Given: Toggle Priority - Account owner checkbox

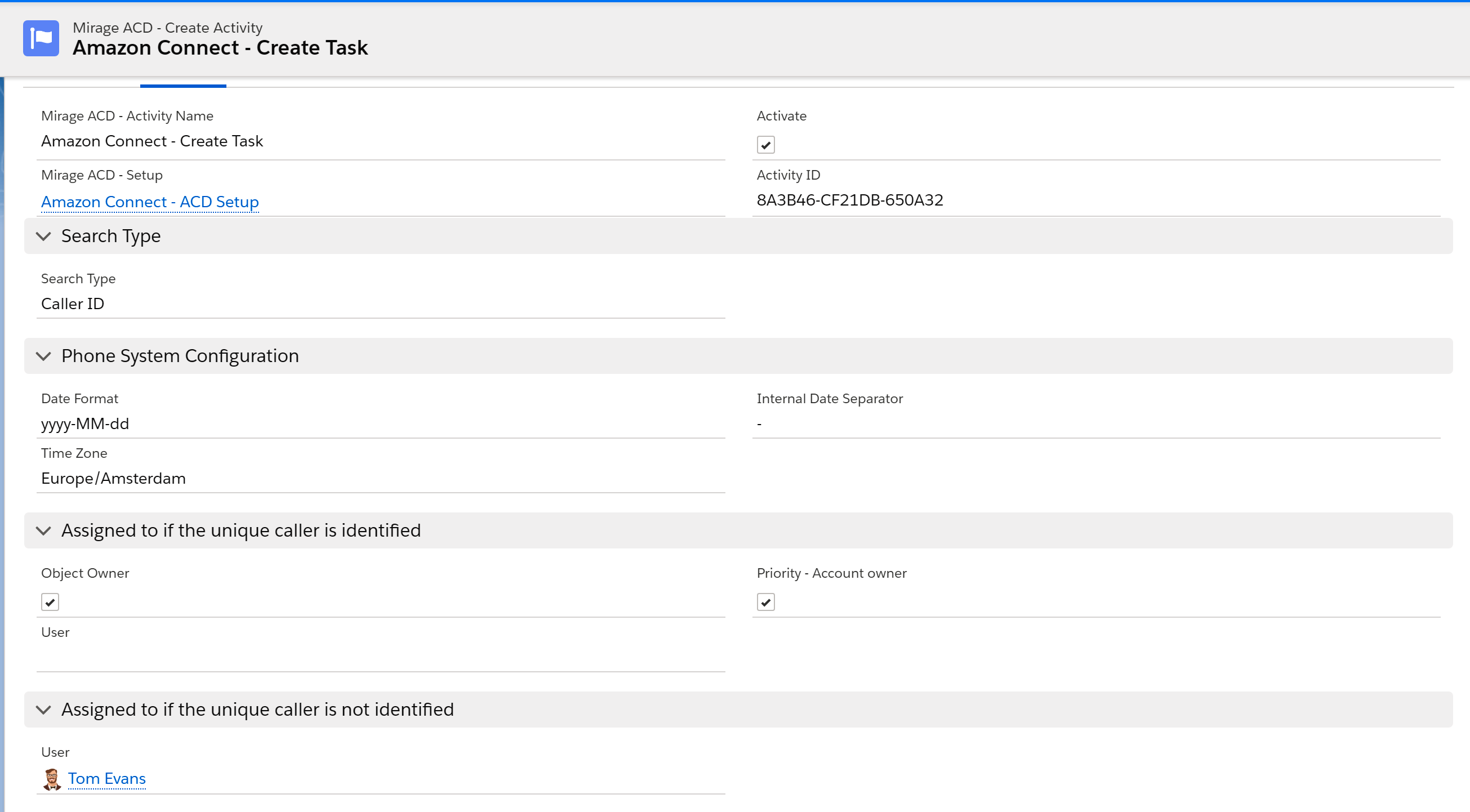Looking at the screenshot, I should (766, 602).
